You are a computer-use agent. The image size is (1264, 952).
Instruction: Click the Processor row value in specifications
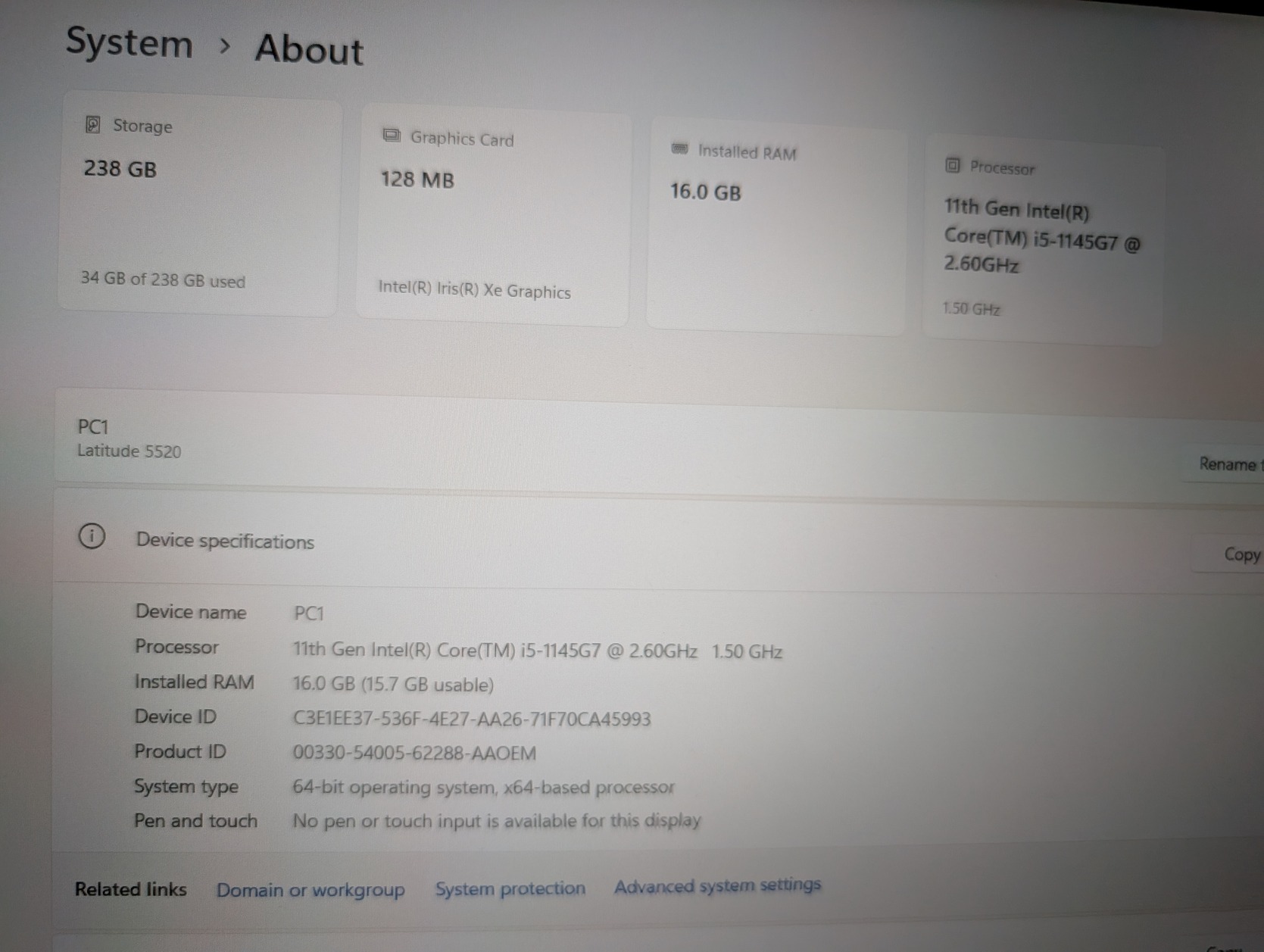[537, 651]
